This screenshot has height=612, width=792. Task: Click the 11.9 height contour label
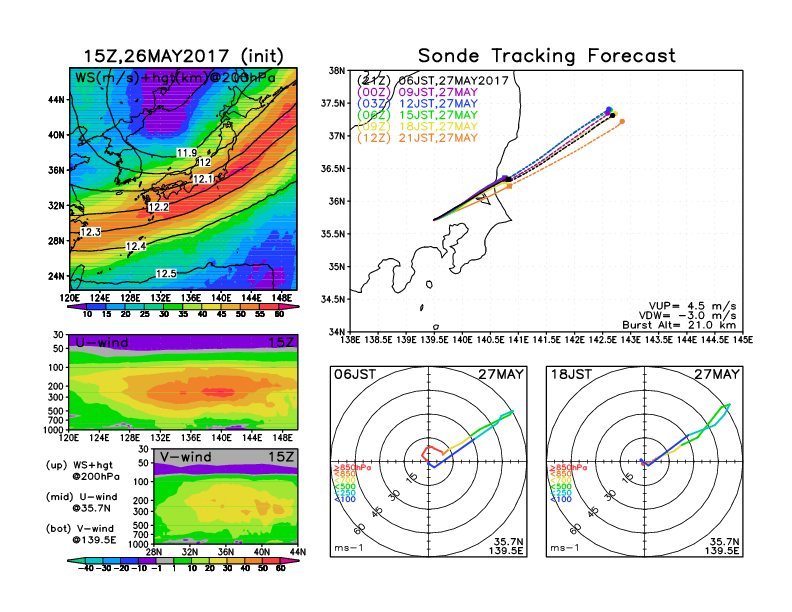pos(187,152)
